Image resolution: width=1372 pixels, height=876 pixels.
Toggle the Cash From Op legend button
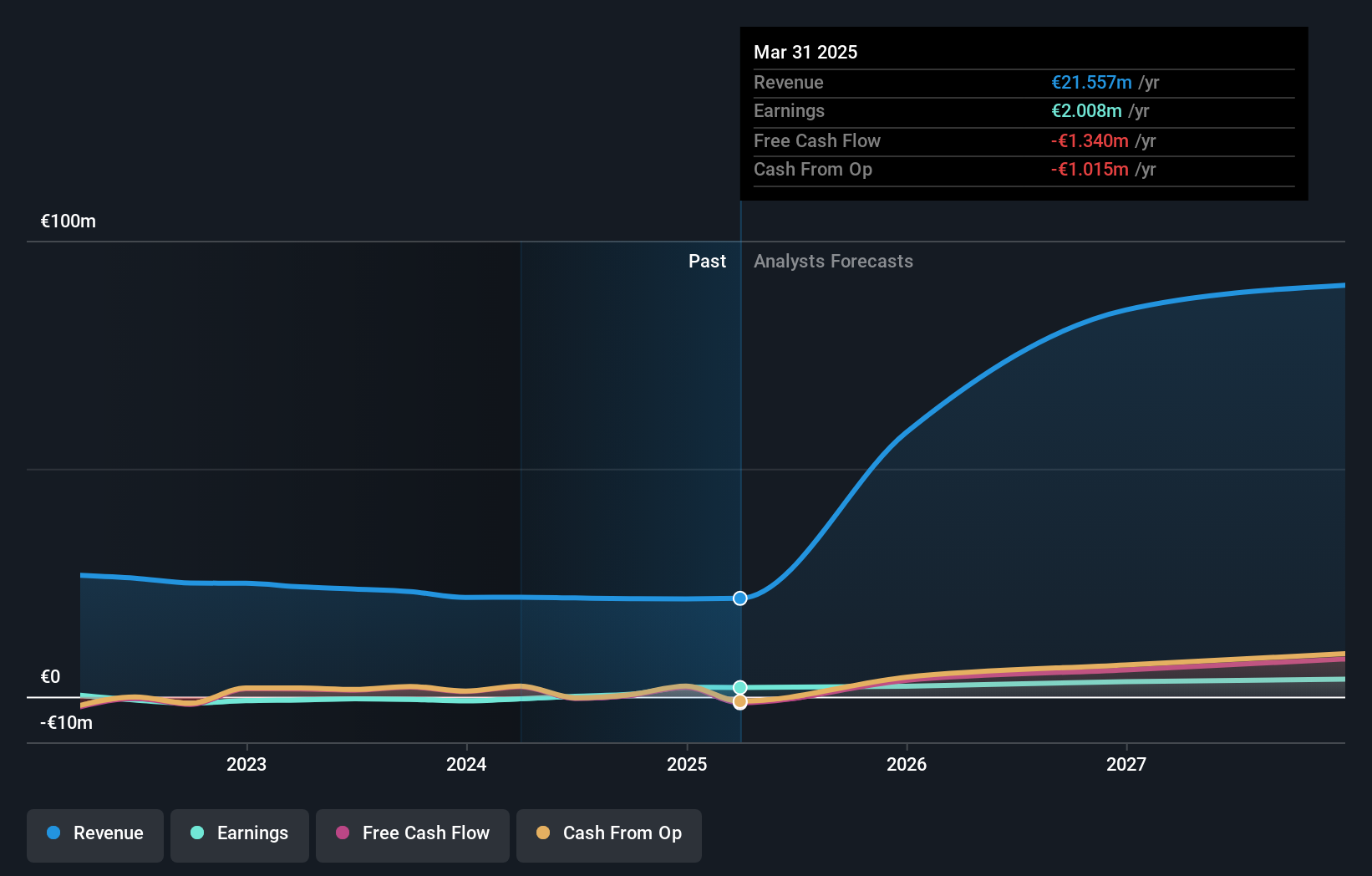click(609, 835)
